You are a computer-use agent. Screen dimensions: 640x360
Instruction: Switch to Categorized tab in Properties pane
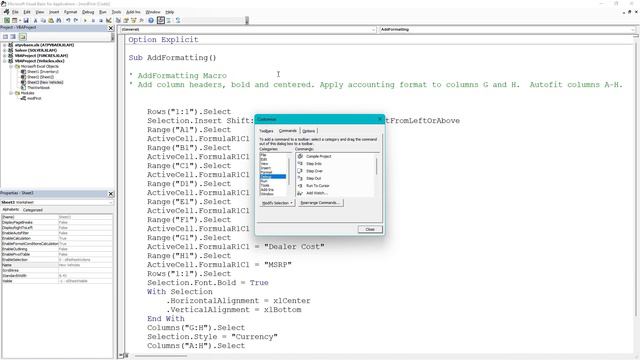coord(33,210)
